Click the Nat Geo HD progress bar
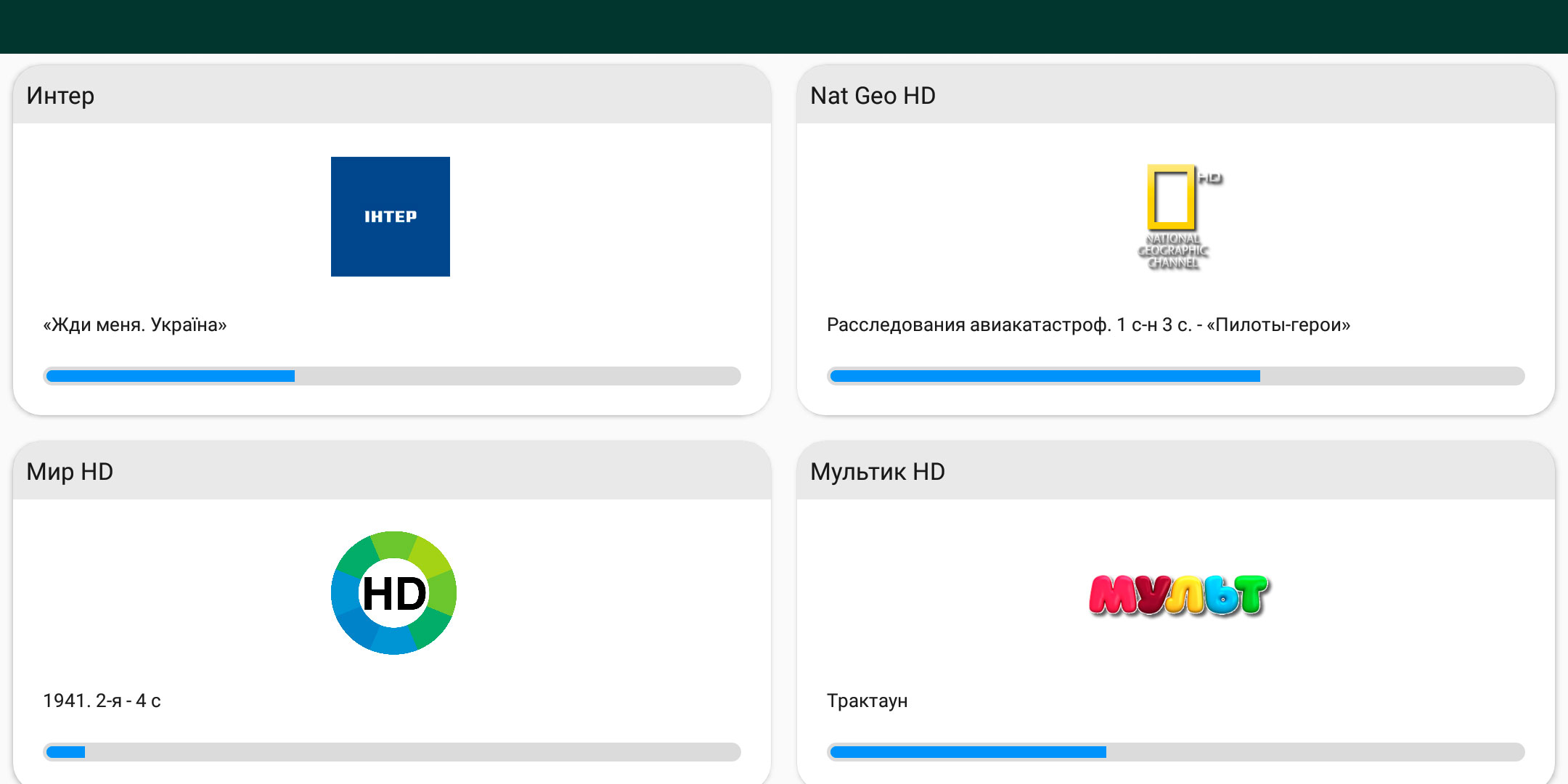This screenshot has height=784, width=1568. click(1176, 376)
